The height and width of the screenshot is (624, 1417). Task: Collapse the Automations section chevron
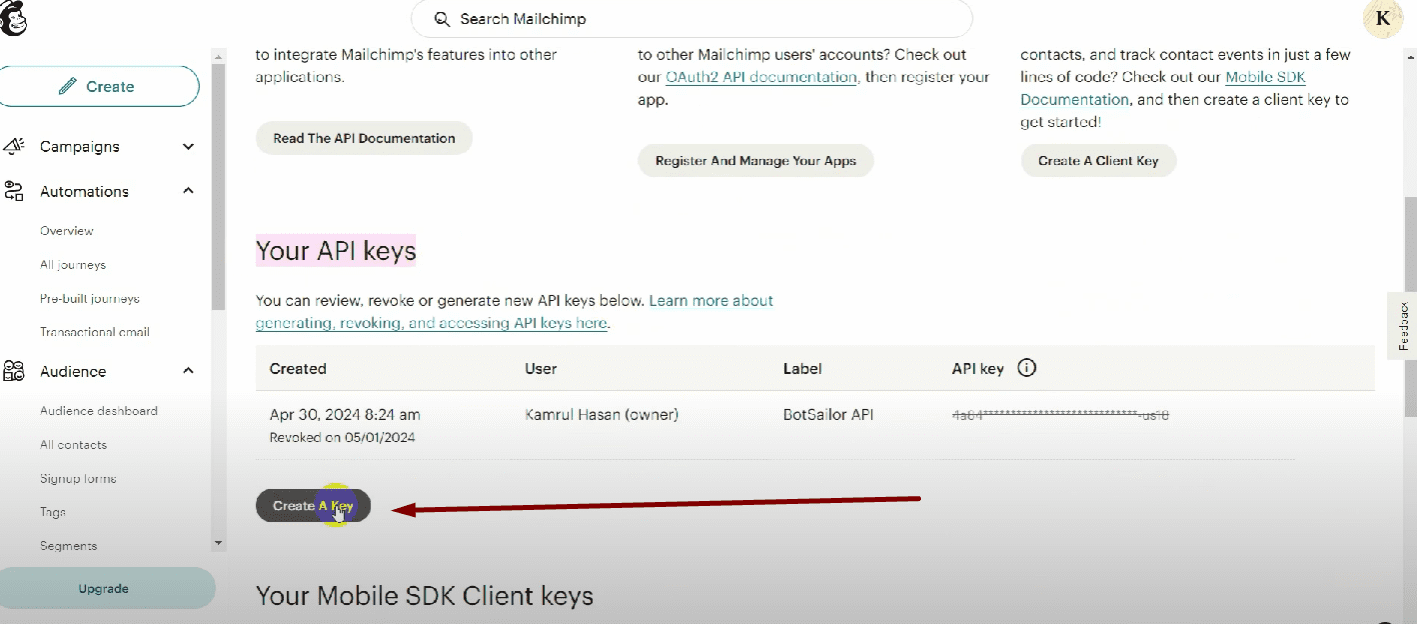(x=188, y=191)
